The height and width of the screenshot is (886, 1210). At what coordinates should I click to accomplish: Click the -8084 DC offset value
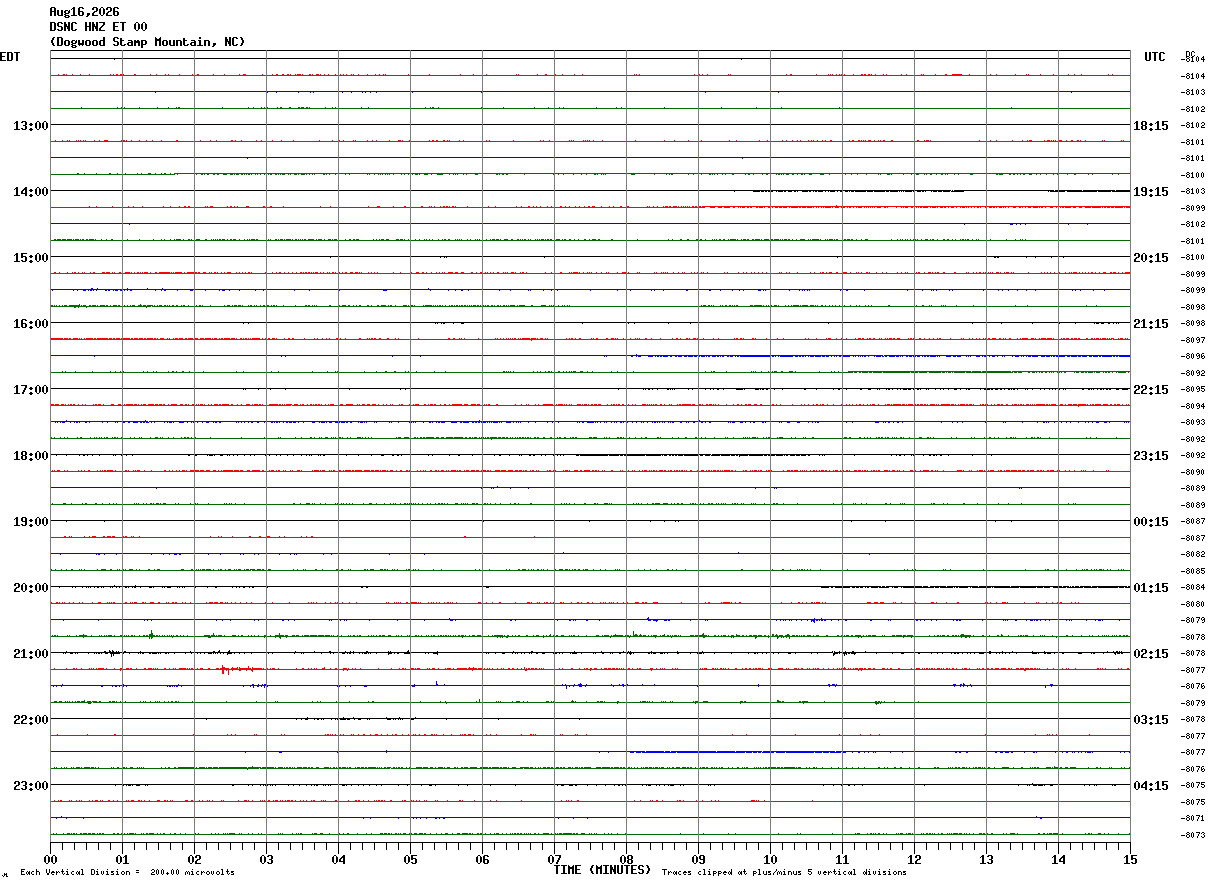(1194, 587)
